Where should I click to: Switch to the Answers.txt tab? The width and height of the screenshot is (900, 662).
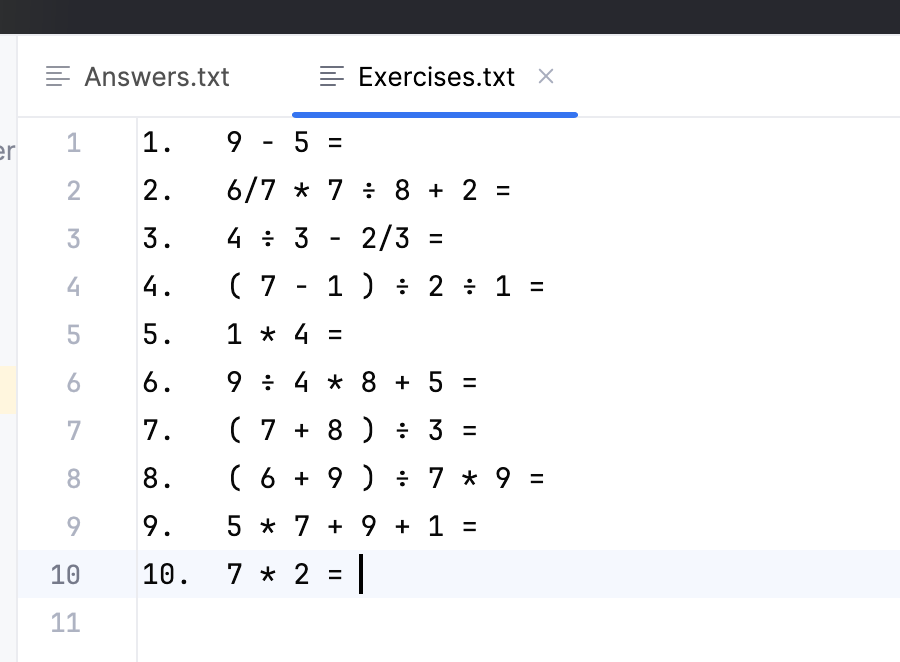point(156,77)
